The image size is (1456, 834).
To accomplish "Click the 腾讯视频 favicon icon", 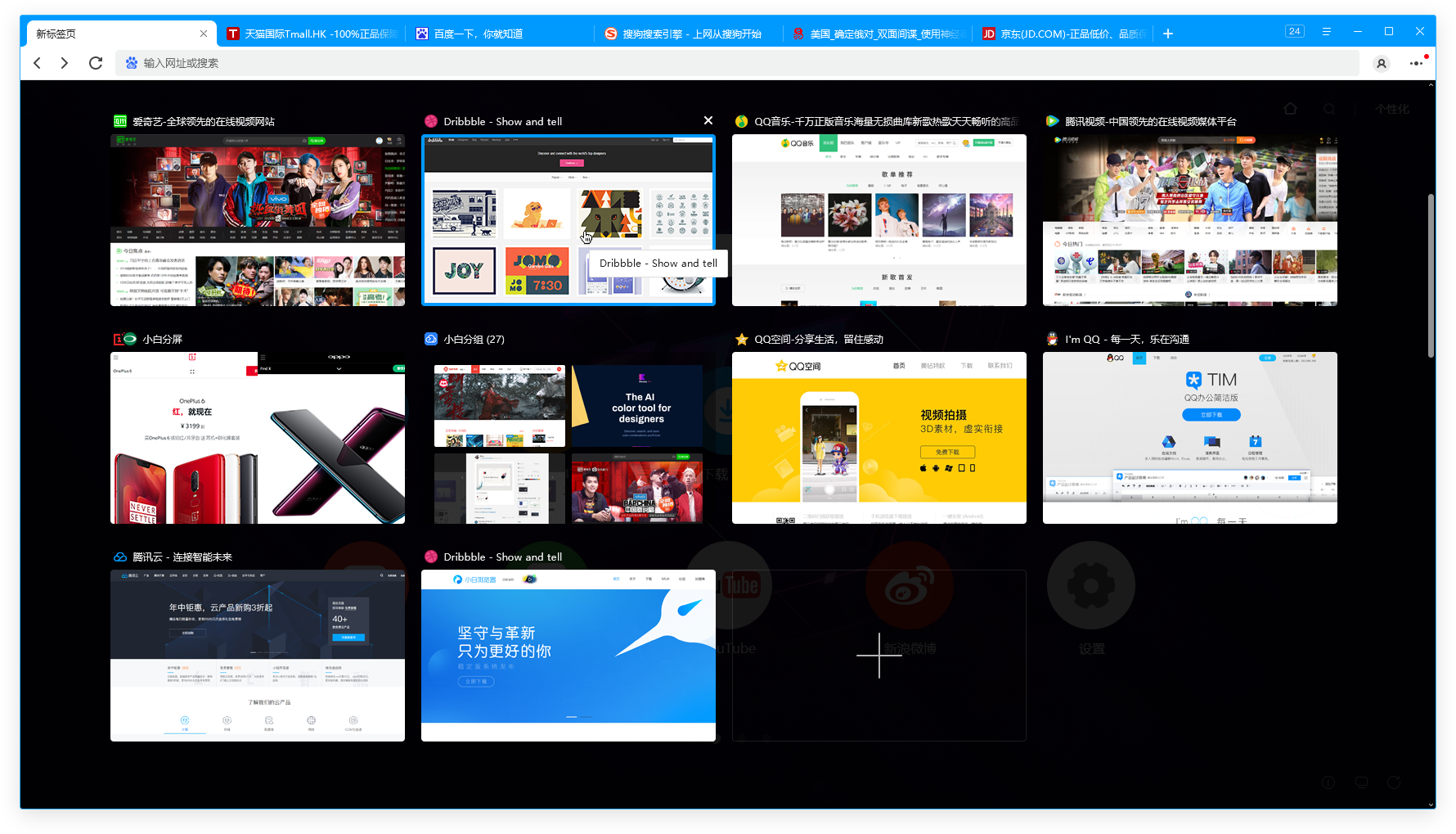I will [1052, 121].
